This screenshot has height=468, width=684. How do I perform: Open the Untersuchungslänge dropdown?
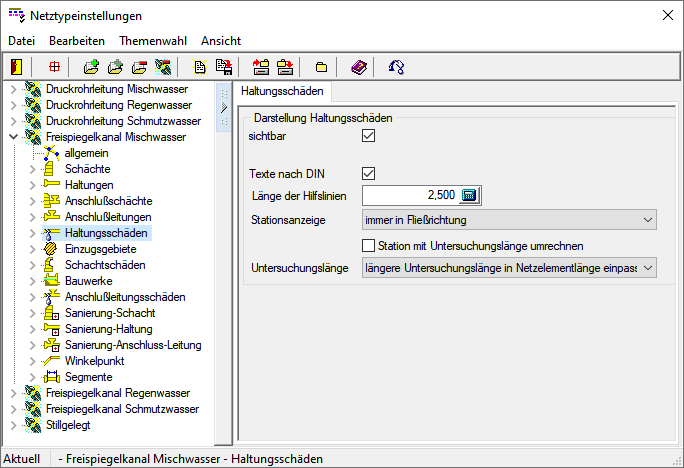click(x=648, y=267)
